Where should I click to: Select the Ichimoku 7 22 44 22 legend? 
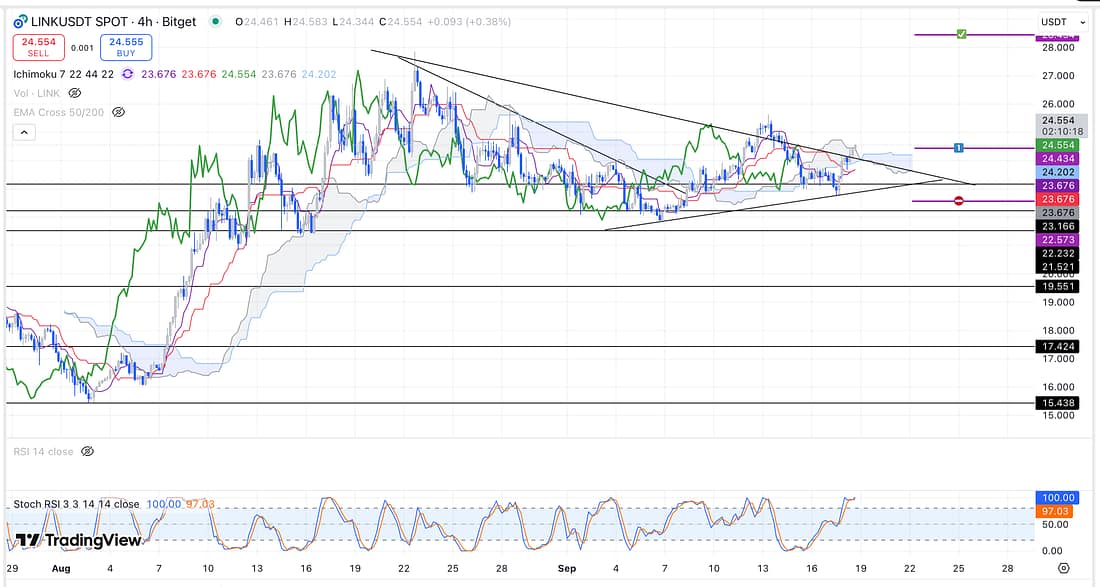tap(64, 73)
